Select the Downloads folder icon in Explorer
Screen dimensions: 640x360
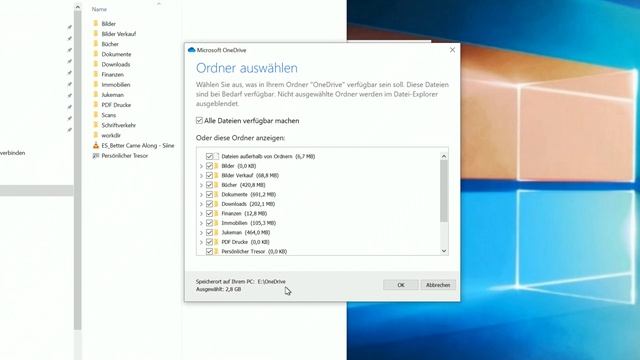click(96, 64)
